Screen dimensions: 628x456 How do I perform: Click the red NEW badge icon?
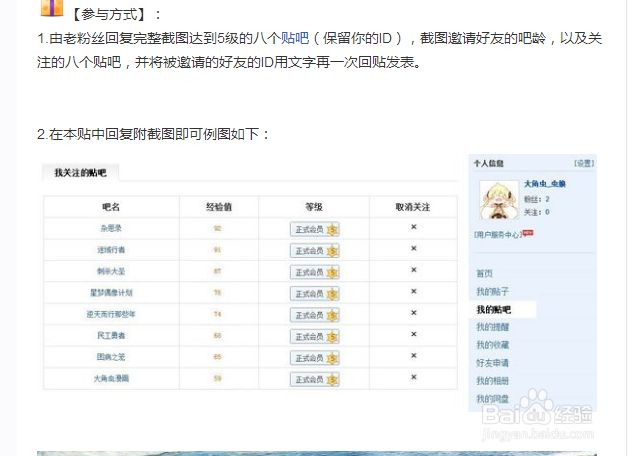pos(528,233)
